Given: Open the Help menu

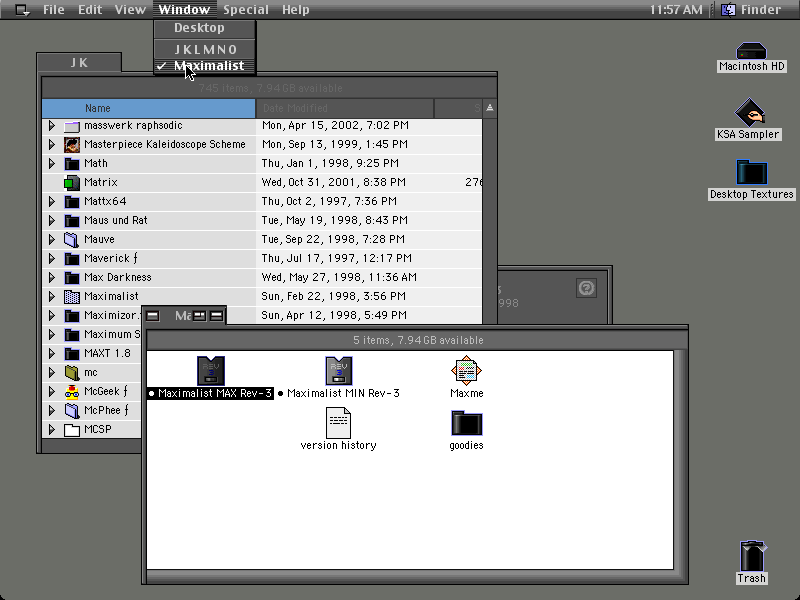Looking at the screenshot, I should [295, 10].
